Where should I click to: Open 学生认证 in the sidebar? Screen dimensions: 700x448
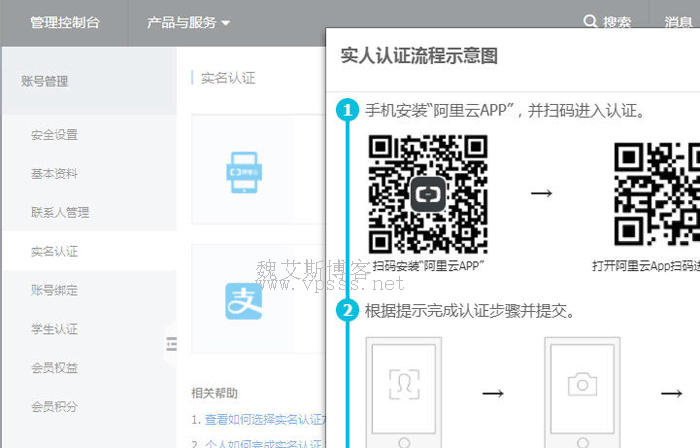pos(54,329)
